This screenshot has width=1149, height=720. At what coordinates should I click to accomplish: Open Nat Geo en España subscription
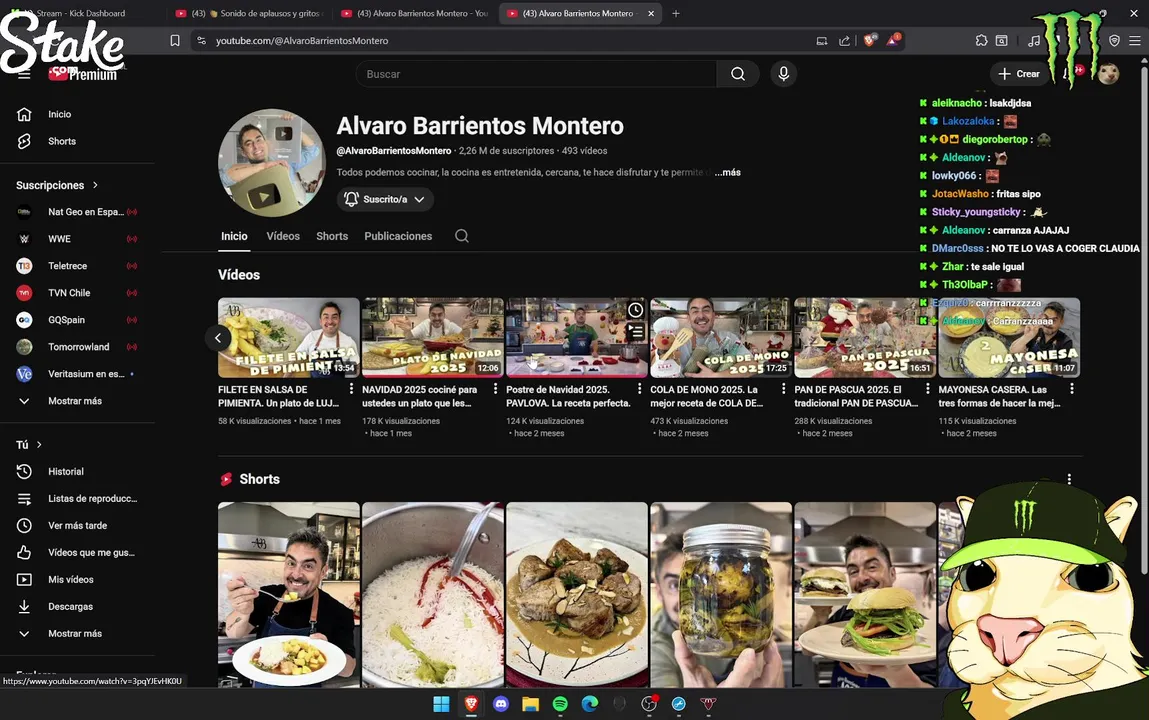77,212
